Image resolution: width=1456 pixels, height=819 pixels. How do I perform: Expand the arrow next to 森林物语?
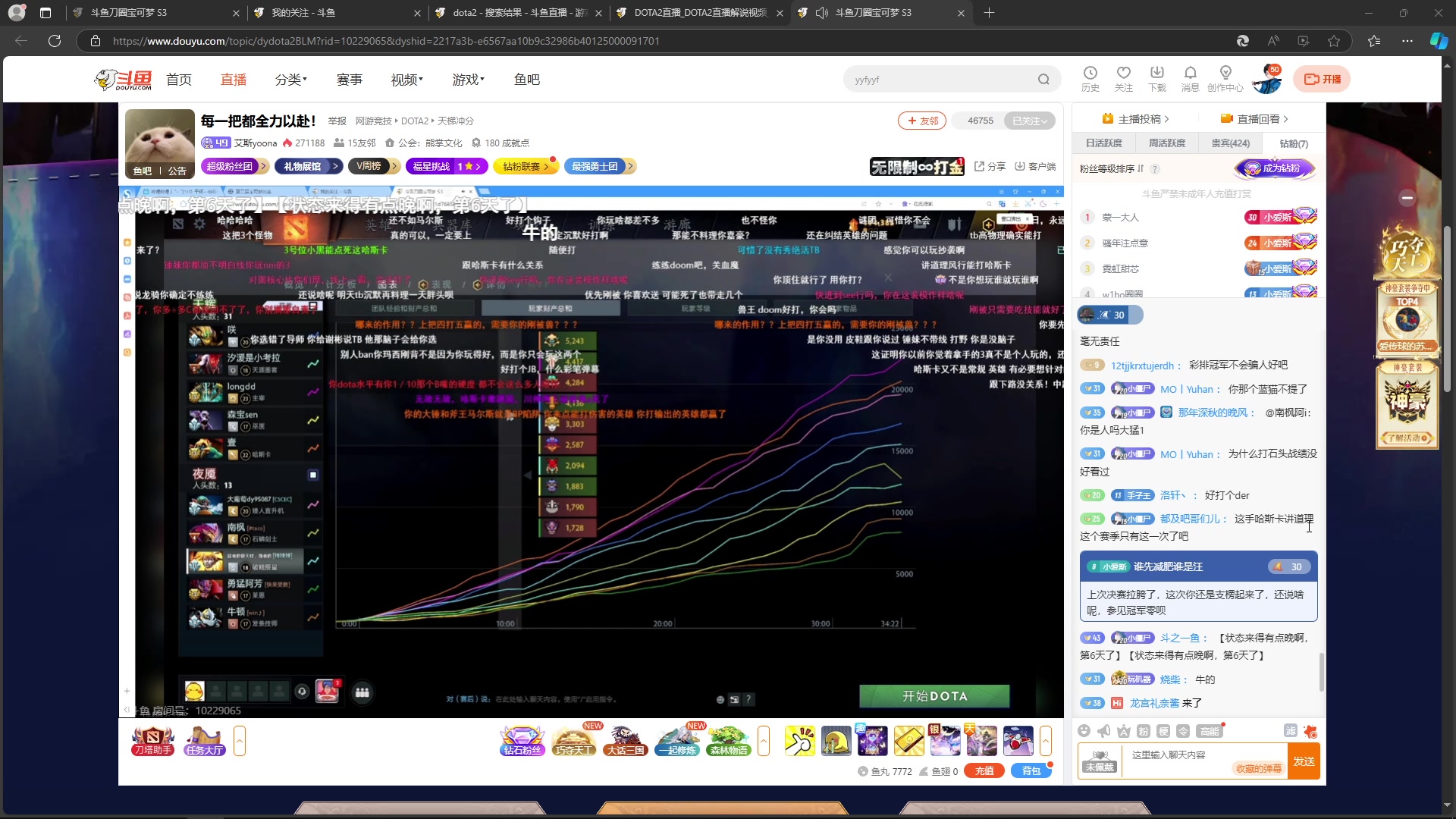click(764, 741)
